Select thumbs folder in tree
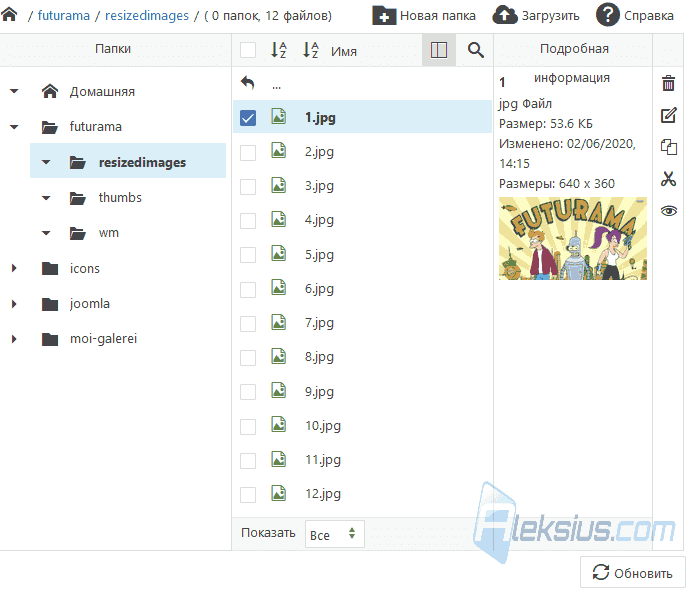The height and width of the screenshot is (591, 688). coord(120,197)
